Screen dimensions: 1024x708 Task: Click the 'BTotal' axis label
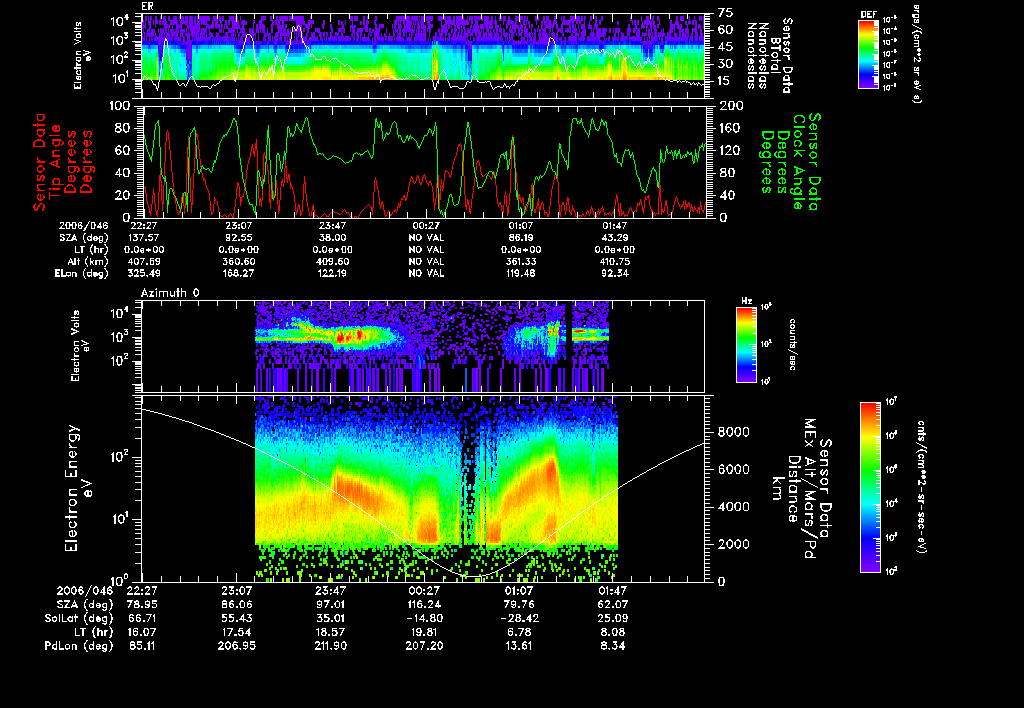pyautogui.click(x=775, y=55)
